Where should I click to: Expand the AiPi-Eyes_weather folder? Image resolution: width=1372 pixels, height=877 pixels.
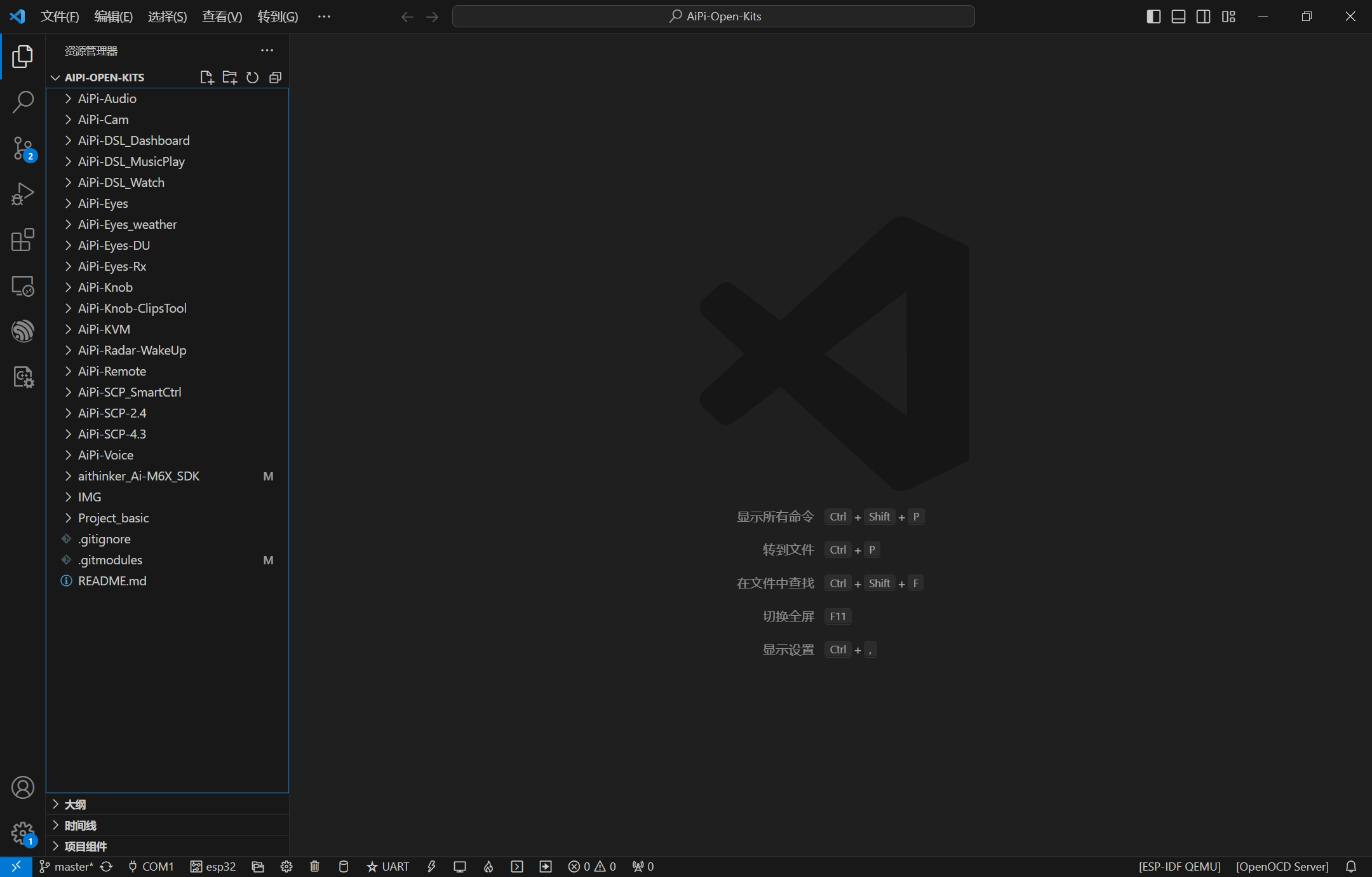point(168,224)
